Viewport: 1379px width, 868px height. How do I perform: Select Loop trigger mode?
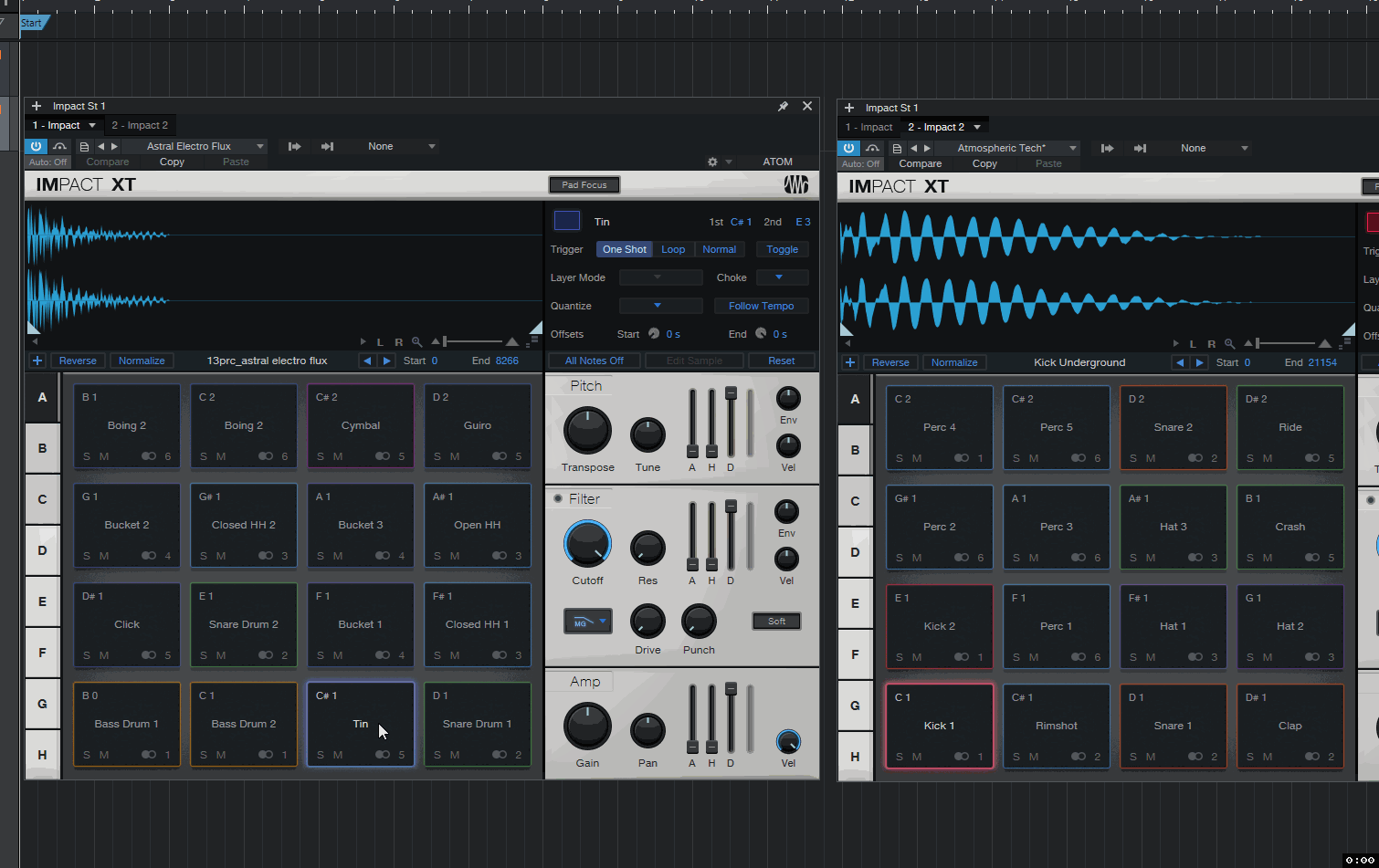(673, 249)
